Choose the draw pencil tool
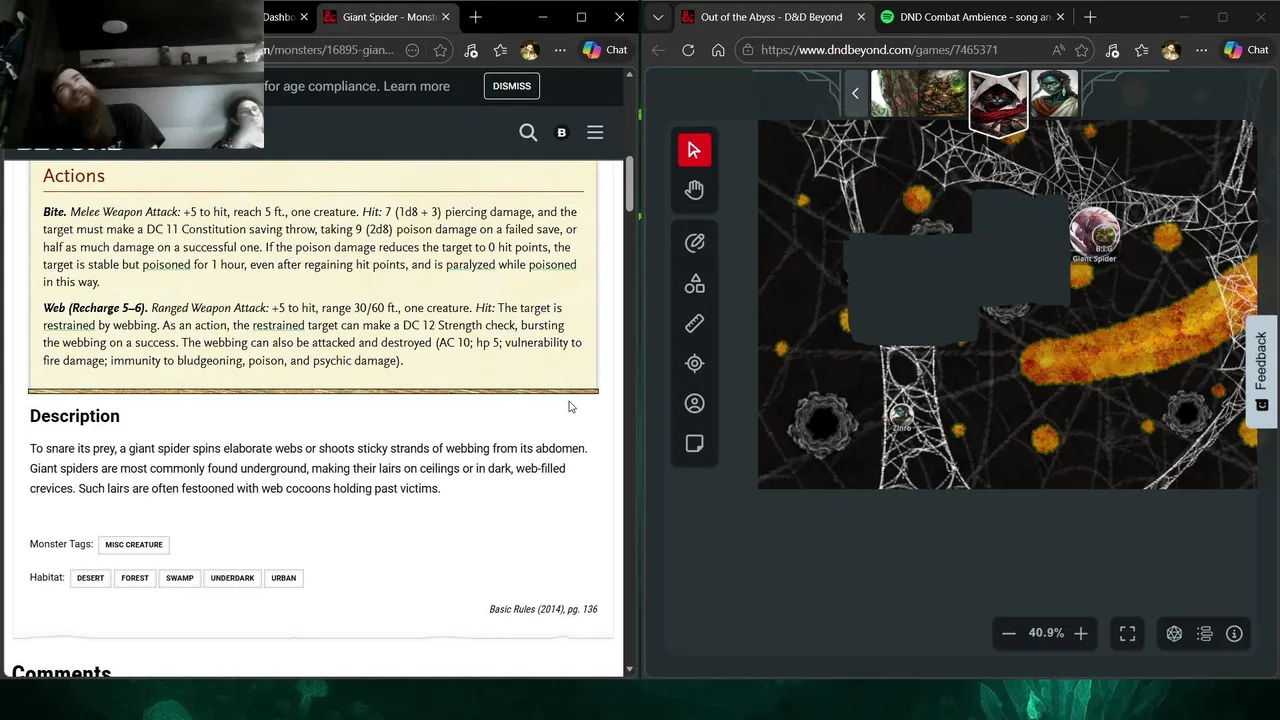Image resolution: width=1280 pixels, height=720 pixels. coord(694,243)
